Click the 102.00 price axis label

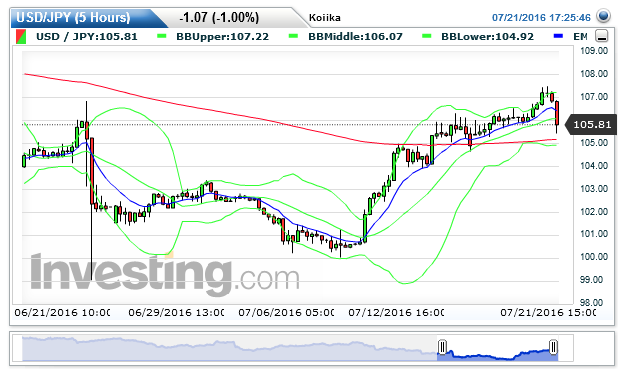tap(594, 212)
